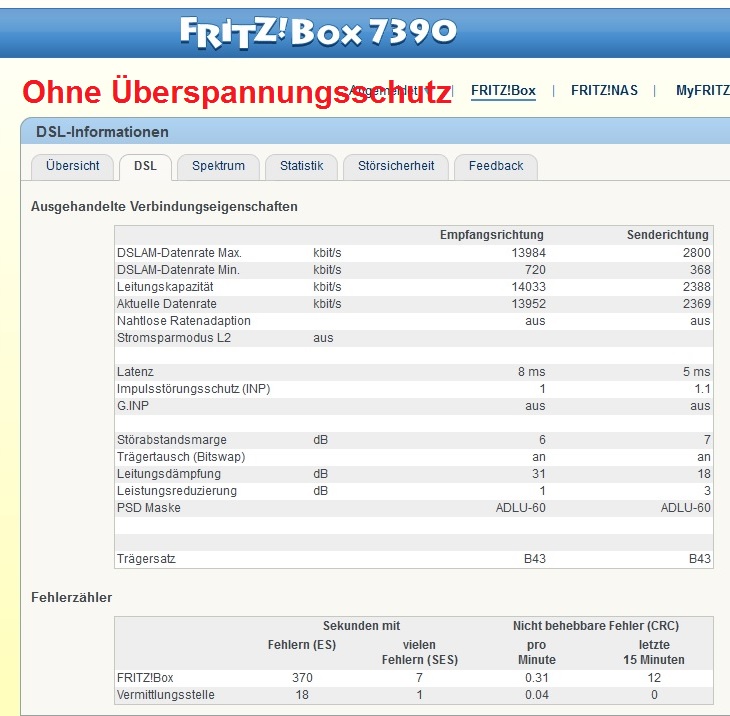Switch to the Feedback tab
Image resolution: width=730 pixels, height=716 pixels.
coord(496,166)
